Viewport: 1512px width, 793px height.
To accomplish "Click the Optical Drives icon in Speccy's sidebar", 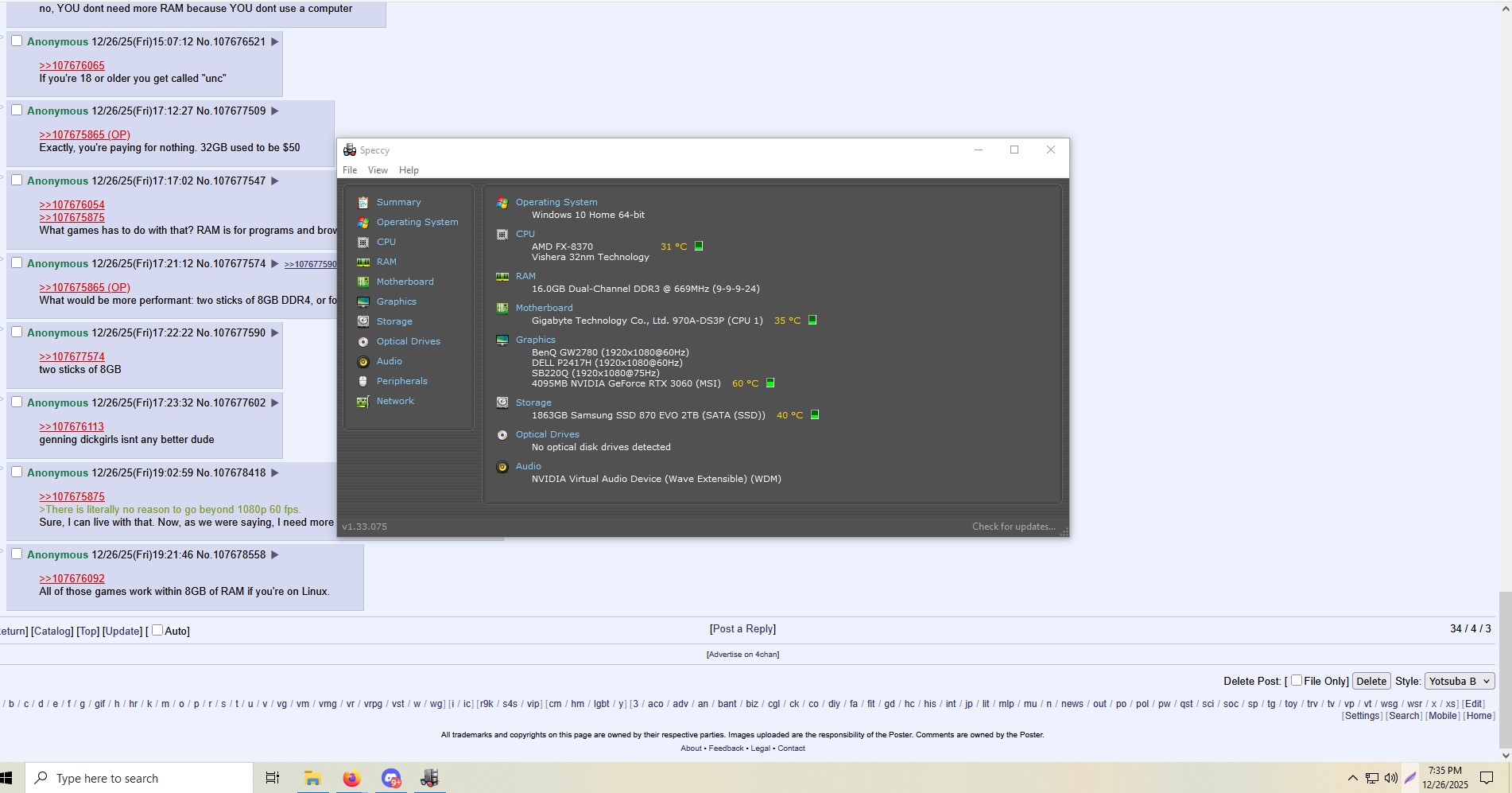I will [x=363, y=341].
